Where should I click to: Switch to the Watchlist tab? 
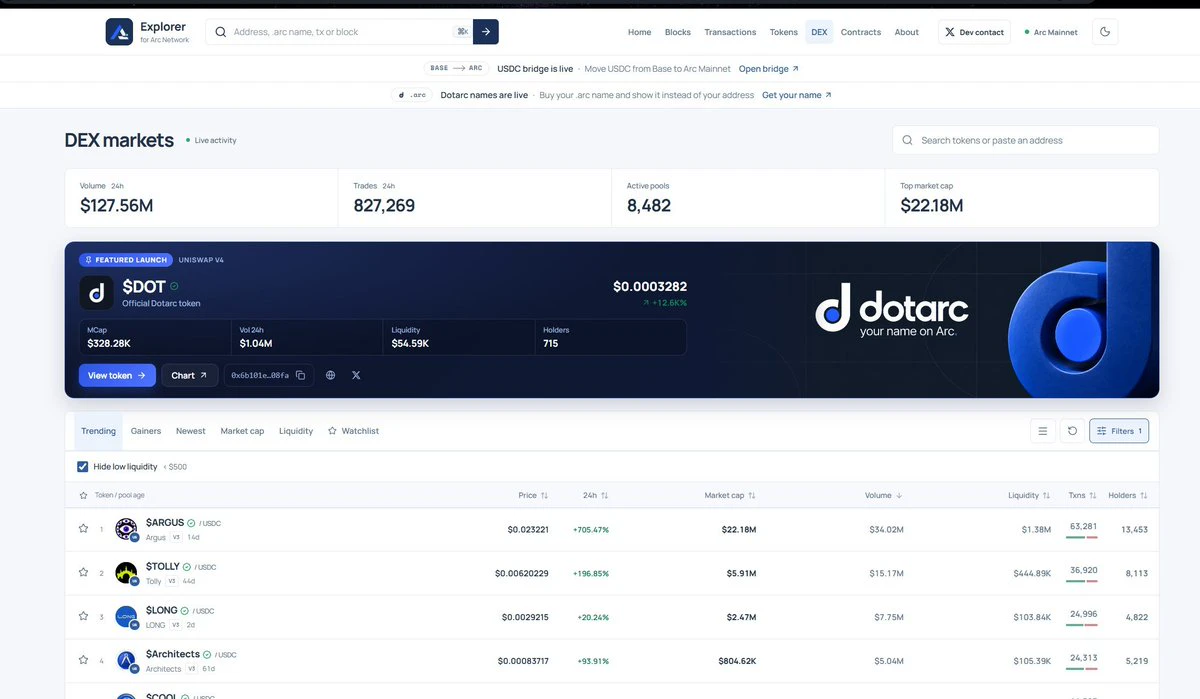pos(353,431)
